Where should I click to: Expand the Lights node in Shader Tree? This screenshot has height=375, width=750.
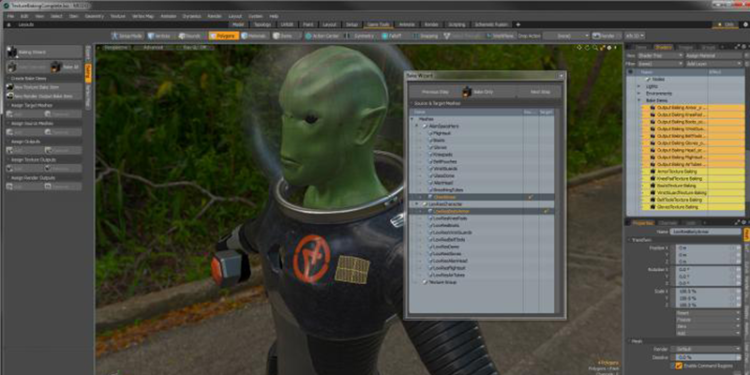coord(639,87)
